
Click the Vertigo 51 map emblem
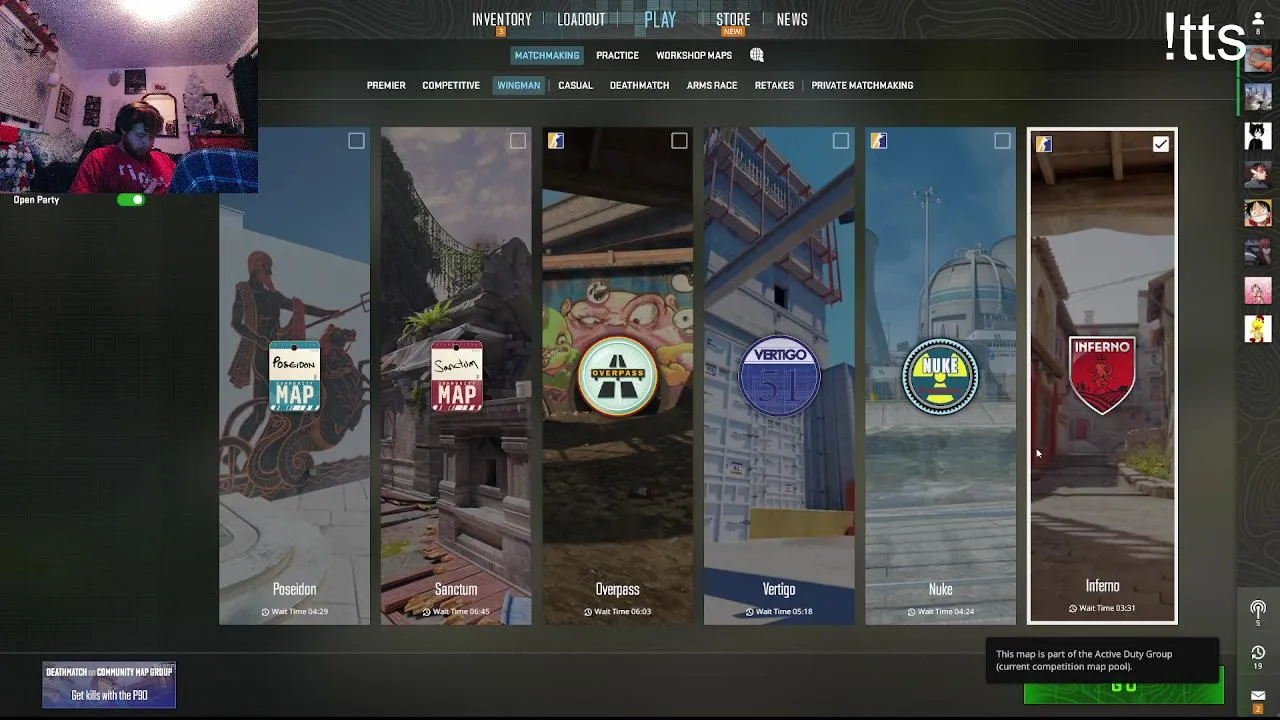click(x=779, y=376)
